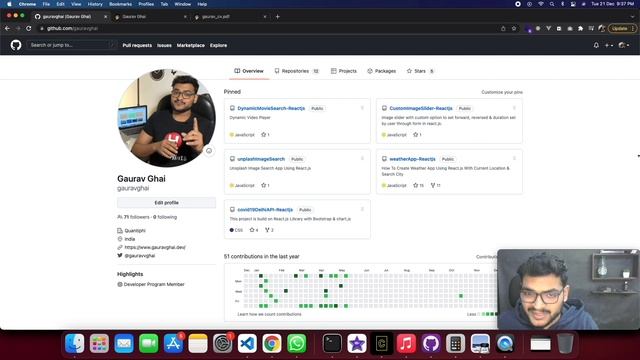The image size is (640, 360).
Task: Open the Packages tab
Action: pos(382,71)
